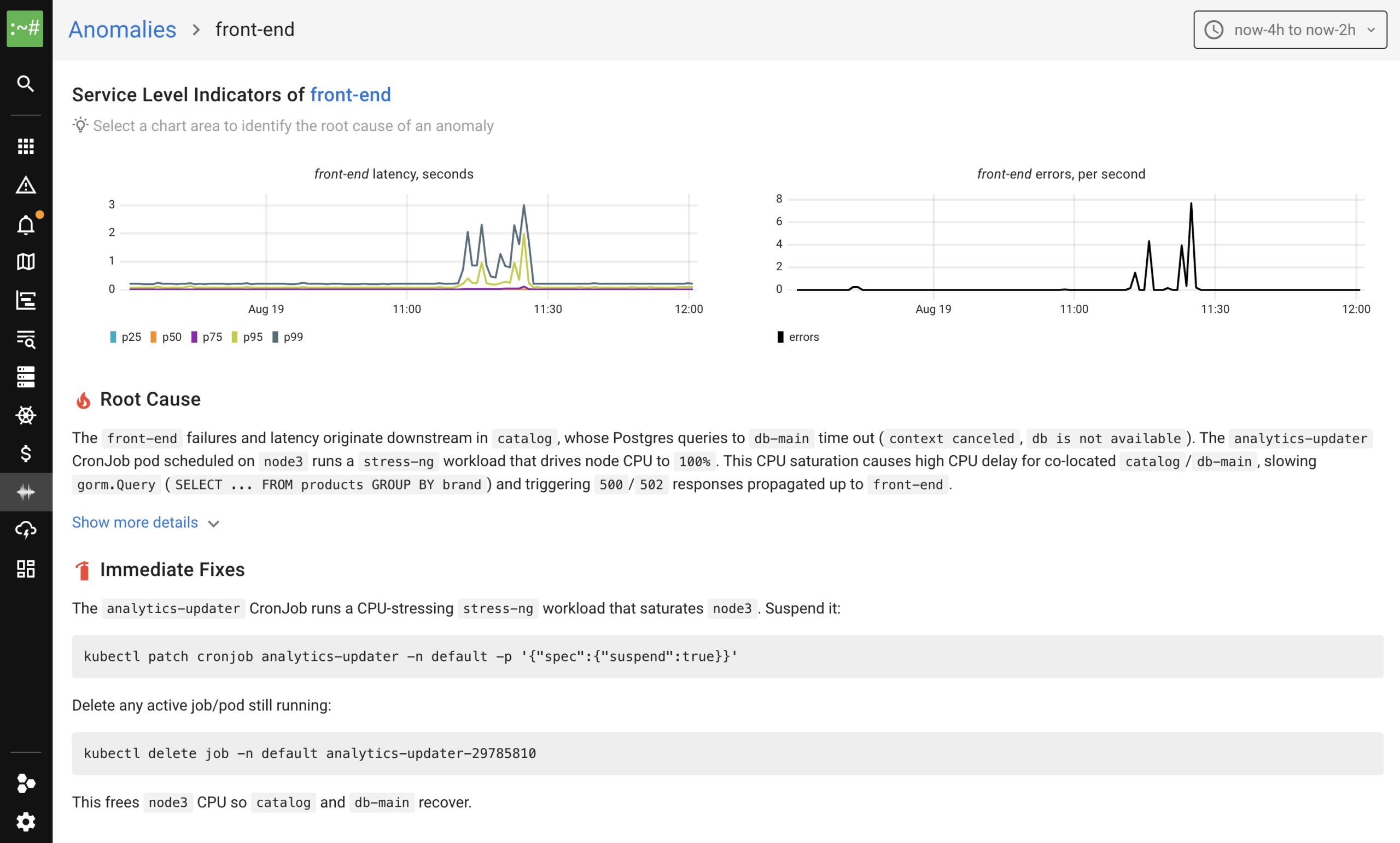Open the settings gear icon
The width and height of the screenshot is (1400, 843).
coord(26,822)
